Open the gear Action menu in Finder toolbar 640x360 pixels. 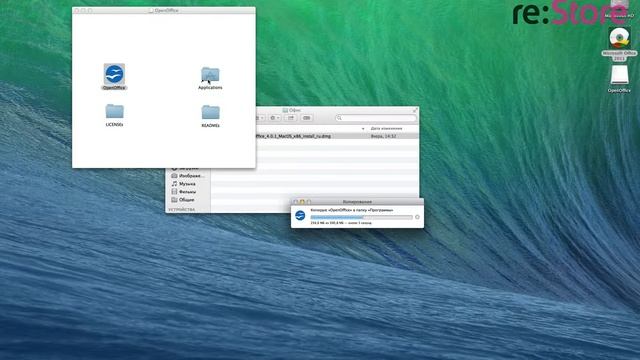click(275, 118)
